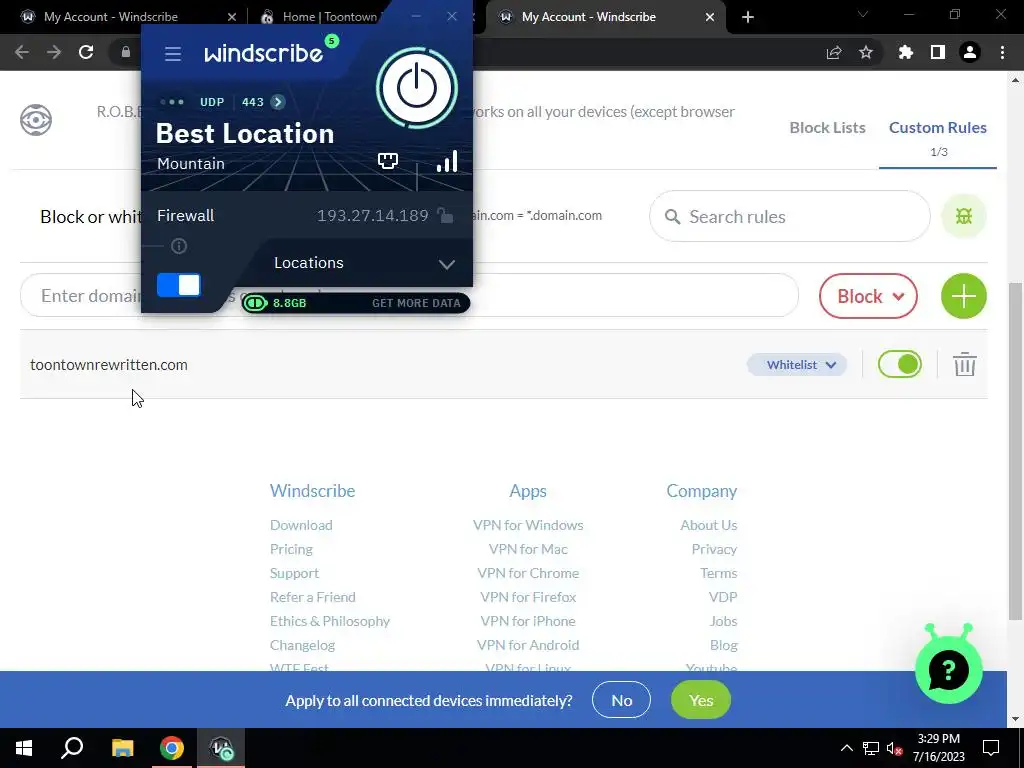
Task: Open the firewall info icon
Action: tap(179, 246)
